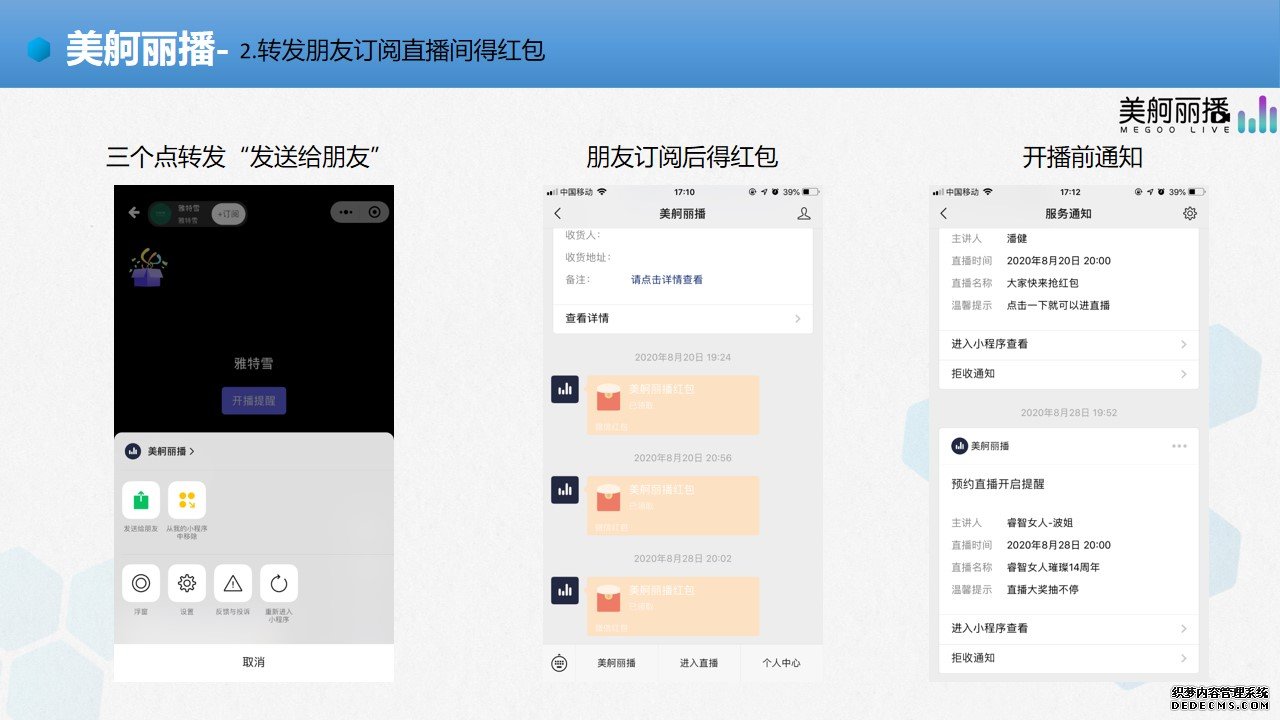Switch to keyboard with the bottom-bar keyboard icon
The image size is (1280, 720).
[x=559, y=663]
